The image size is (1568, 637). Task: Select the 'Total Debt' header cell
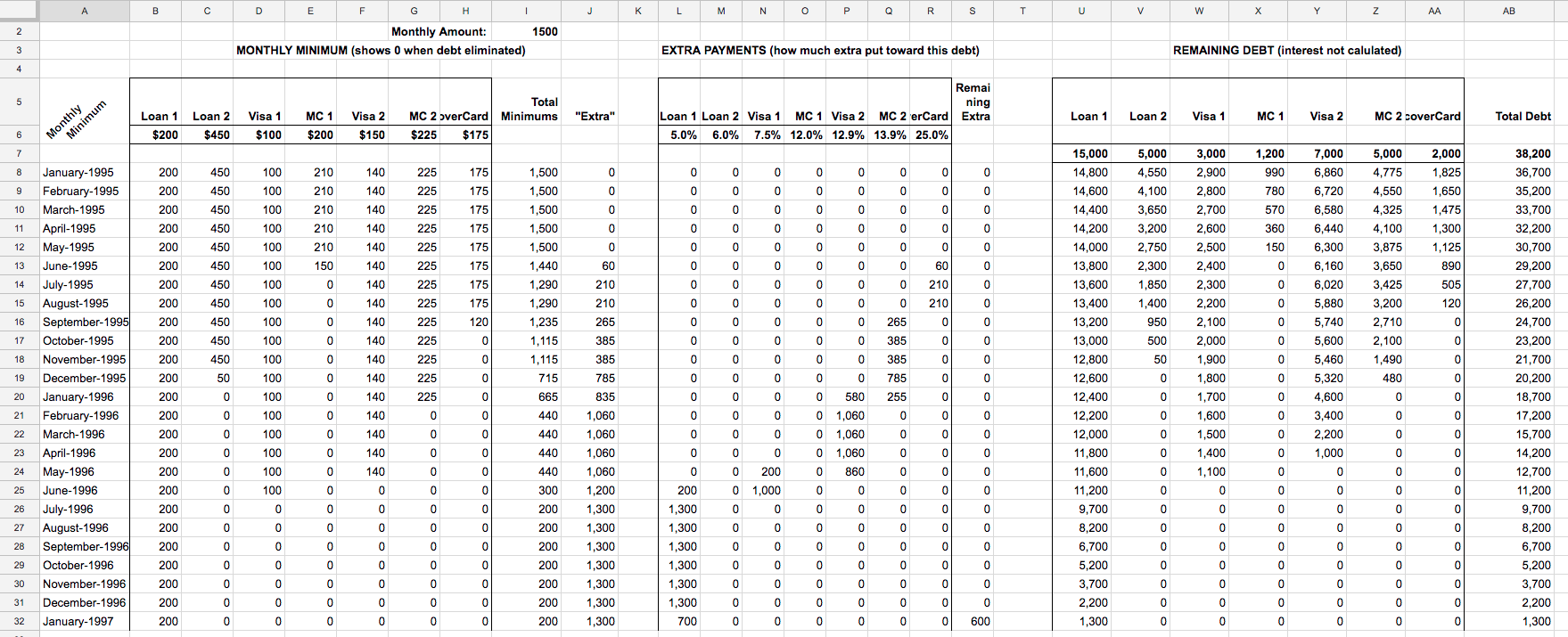(x=1509, y=102)
